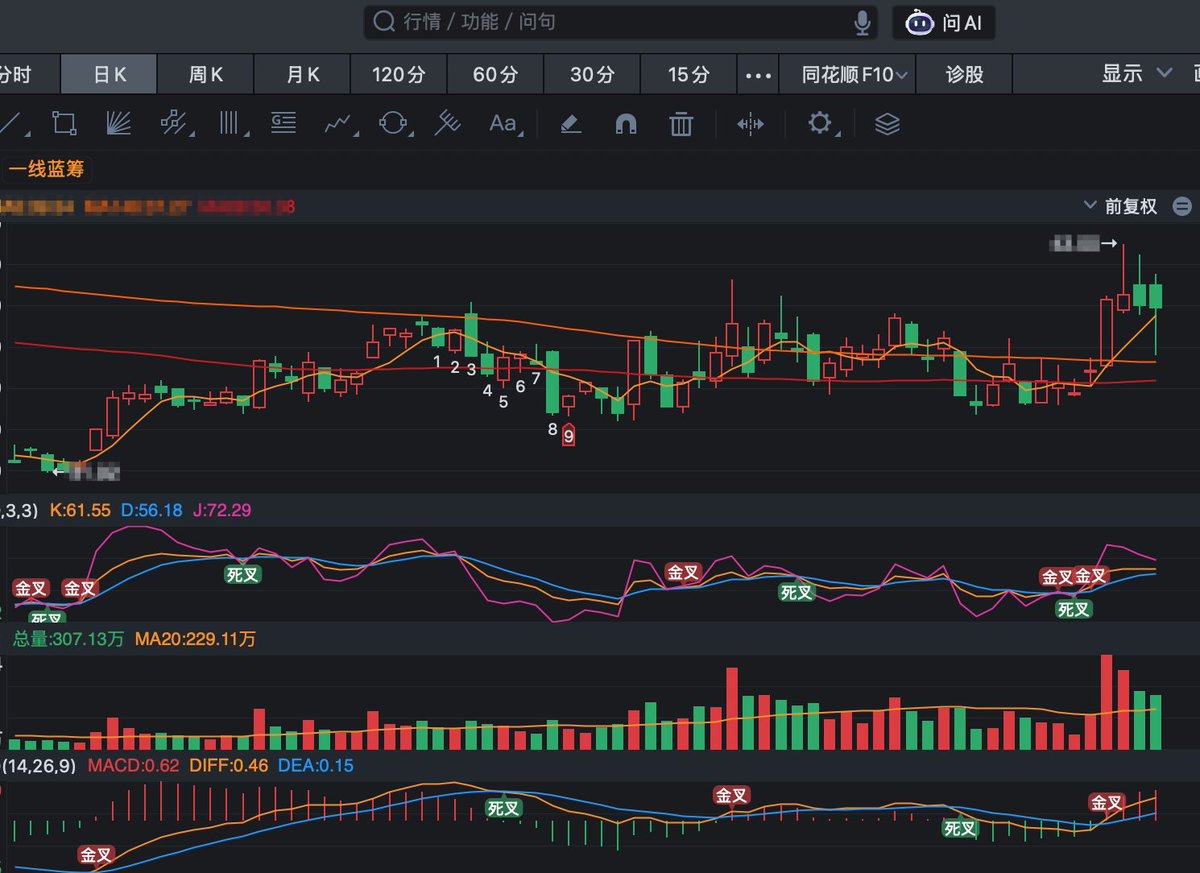Select the 30分 period tab
This screenshot has width=1200, height=873.
pyautogui.click(x=592, y=74)
